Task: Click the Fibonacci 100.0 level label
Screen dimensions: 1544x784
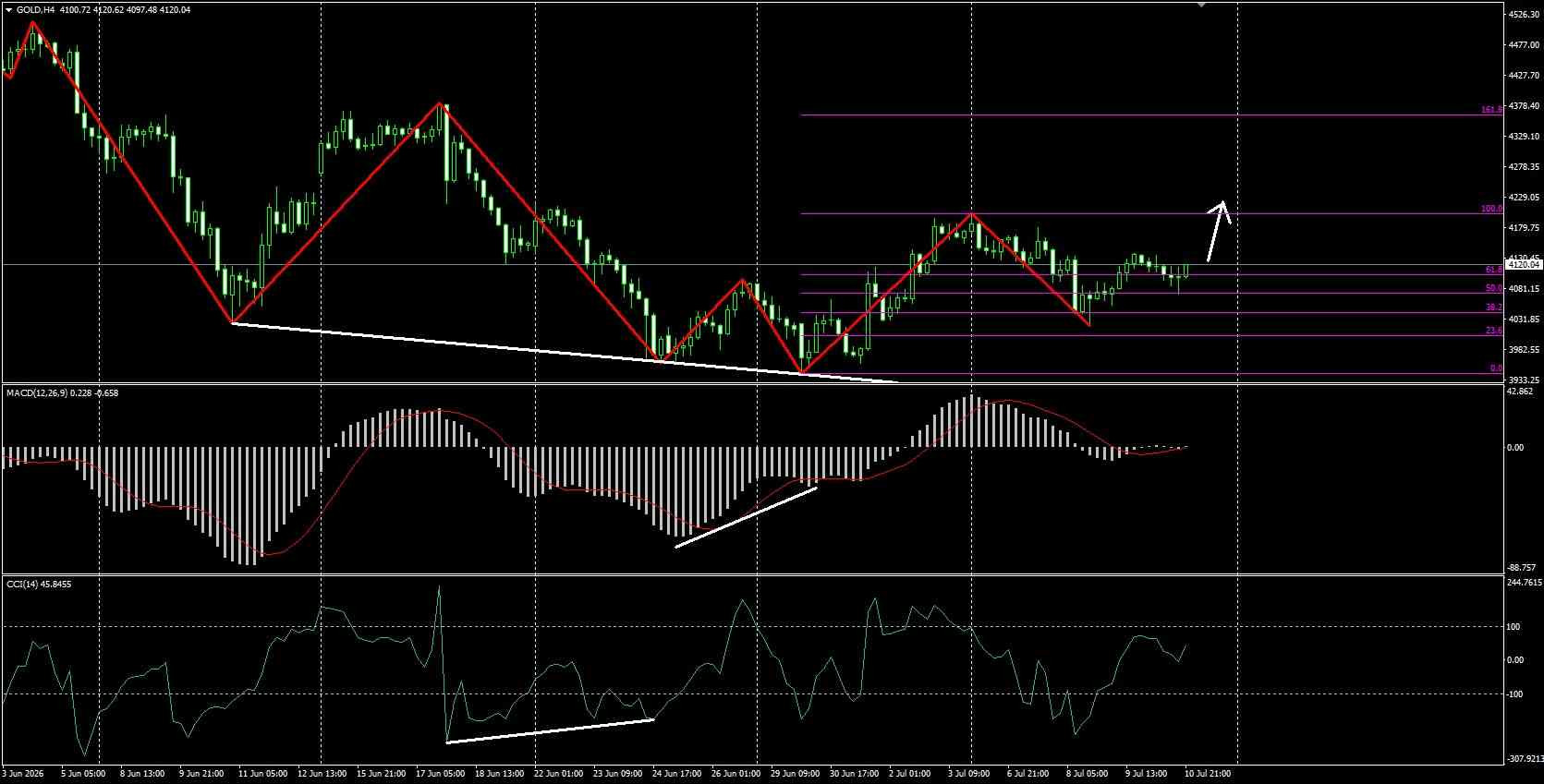Action: [1491, 209]
